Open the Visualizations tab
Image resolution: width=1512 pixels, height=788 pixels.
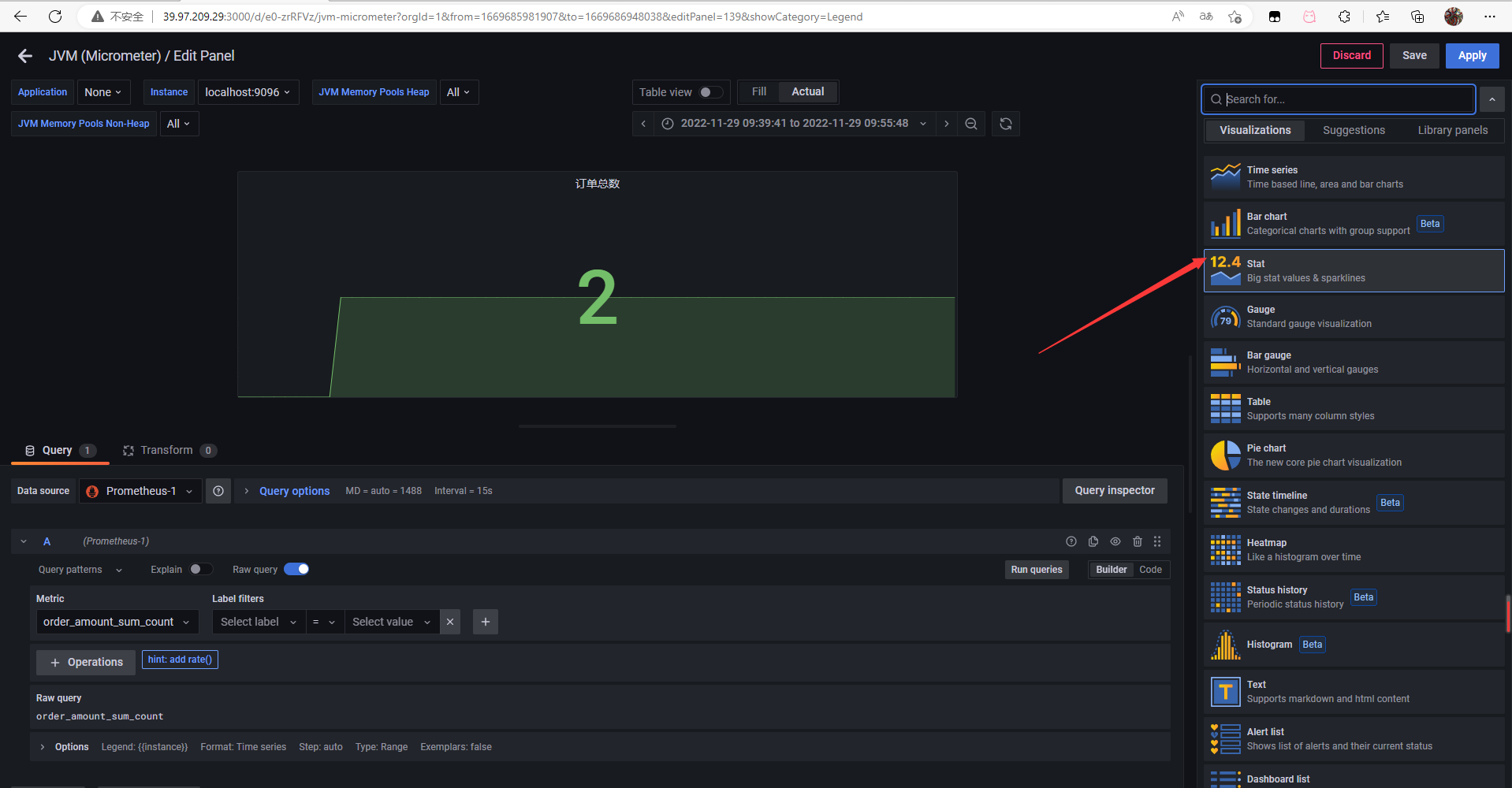1255,130
